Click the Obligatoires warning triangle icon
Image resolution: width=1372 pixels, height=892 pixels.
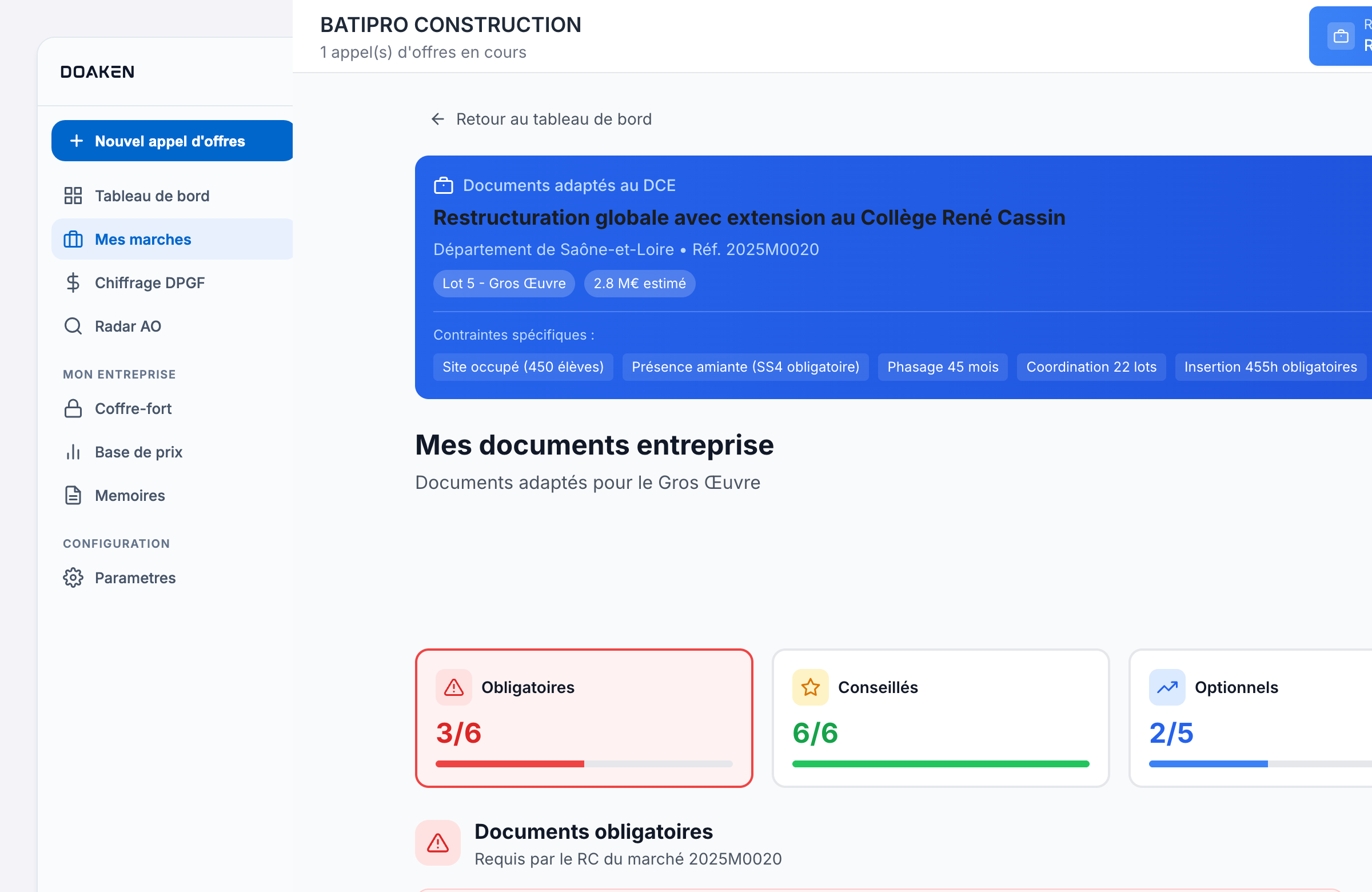(x=453, y=687)
